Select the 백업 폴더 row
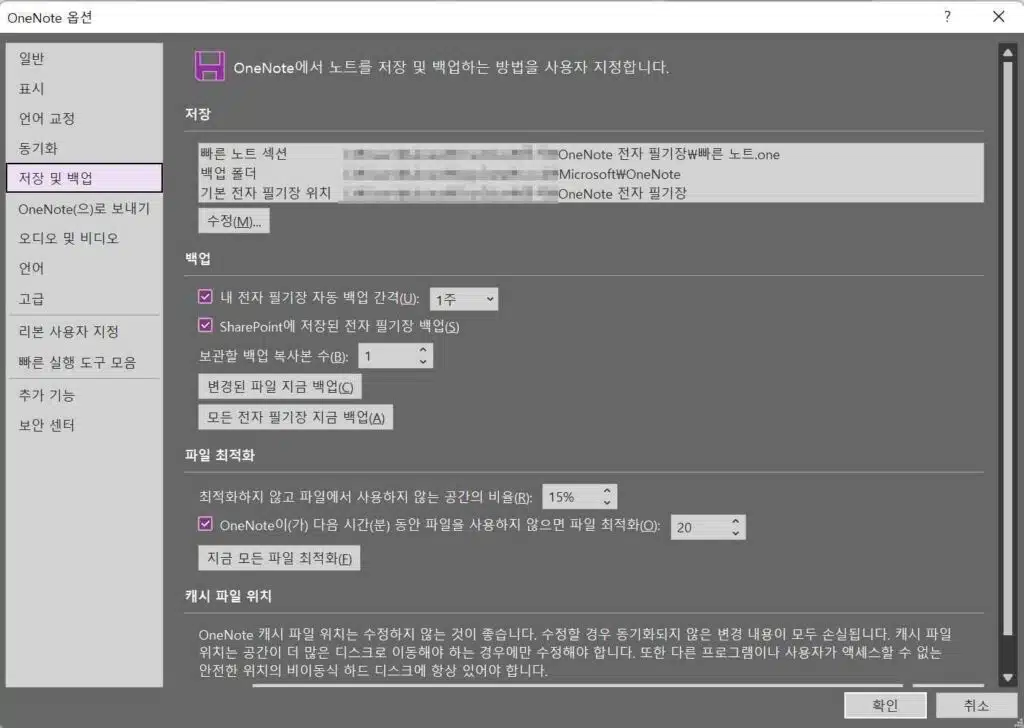The width and height of the screenshot is (1024, 728). 590,174
